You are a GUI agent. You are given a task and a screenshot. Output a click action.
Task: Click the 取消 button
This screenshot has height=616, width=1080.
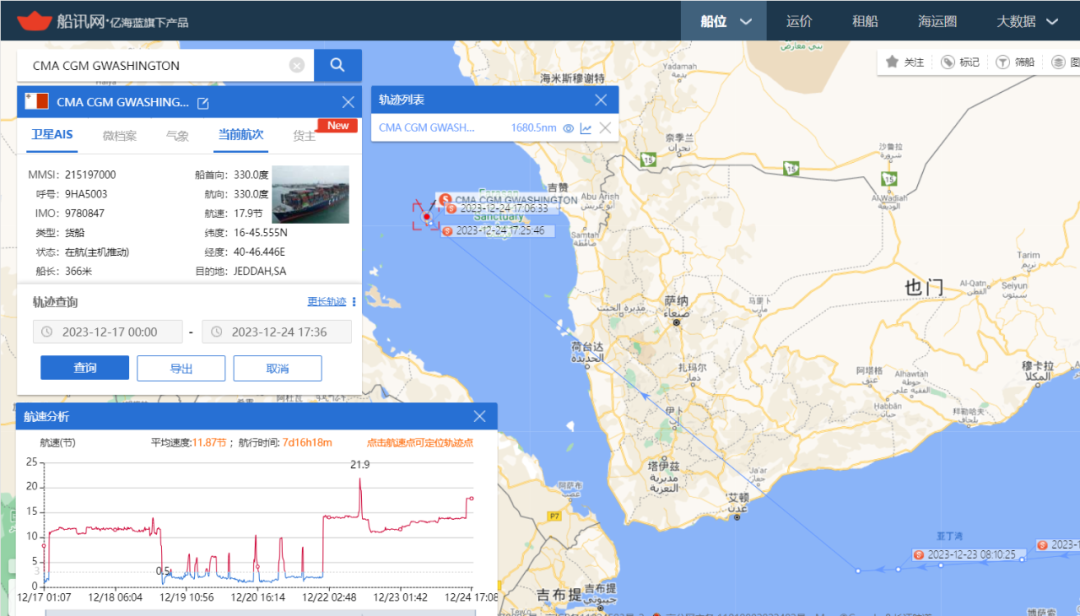(278, 368)
